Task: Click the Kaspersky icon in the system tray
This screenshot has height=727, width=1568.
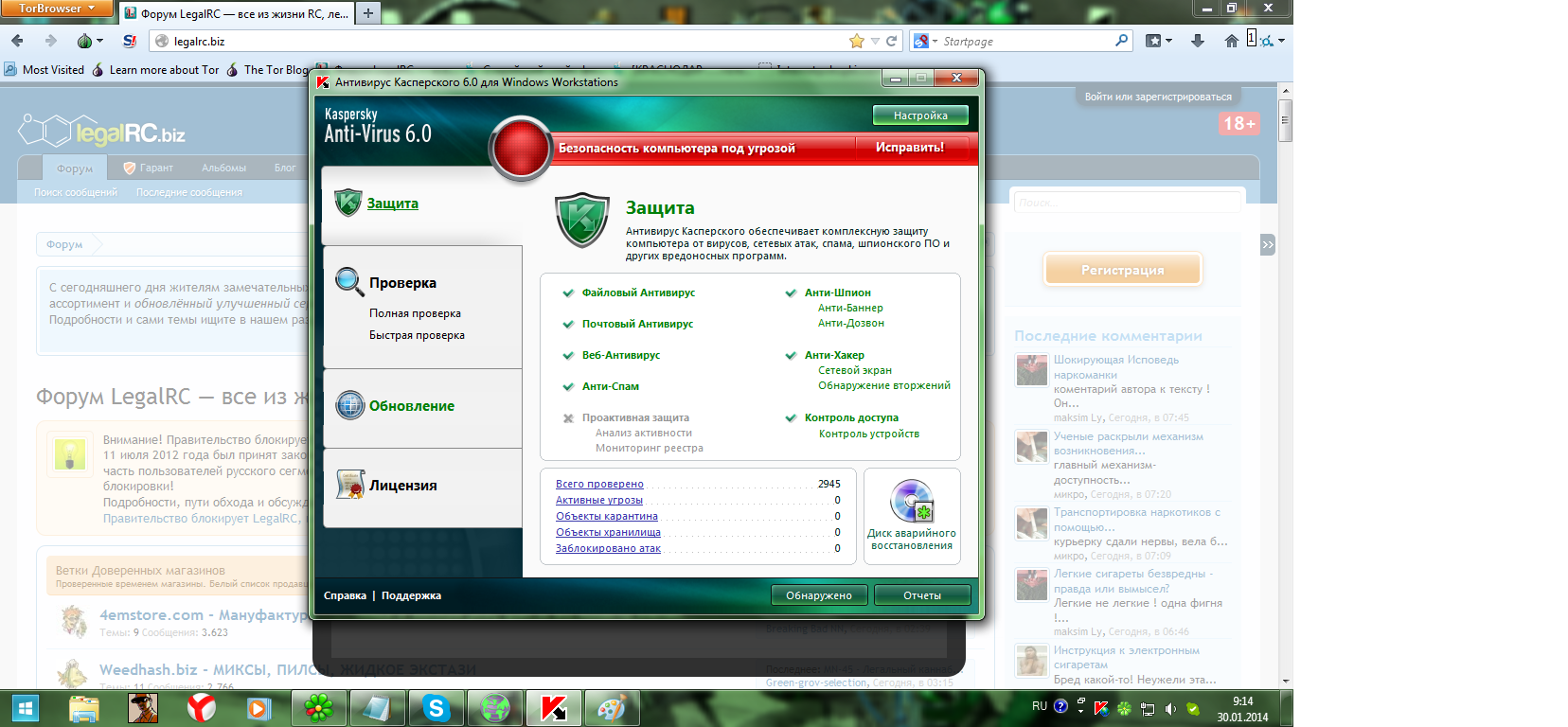Action: pos(1102,707)
